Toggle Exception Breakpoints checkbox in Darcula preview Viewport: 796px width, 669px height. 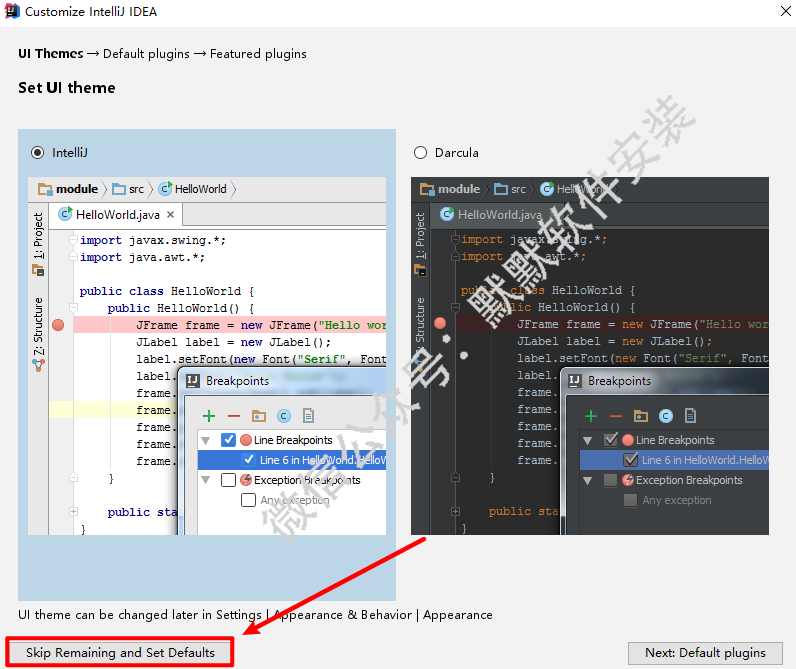coord(610,480)
